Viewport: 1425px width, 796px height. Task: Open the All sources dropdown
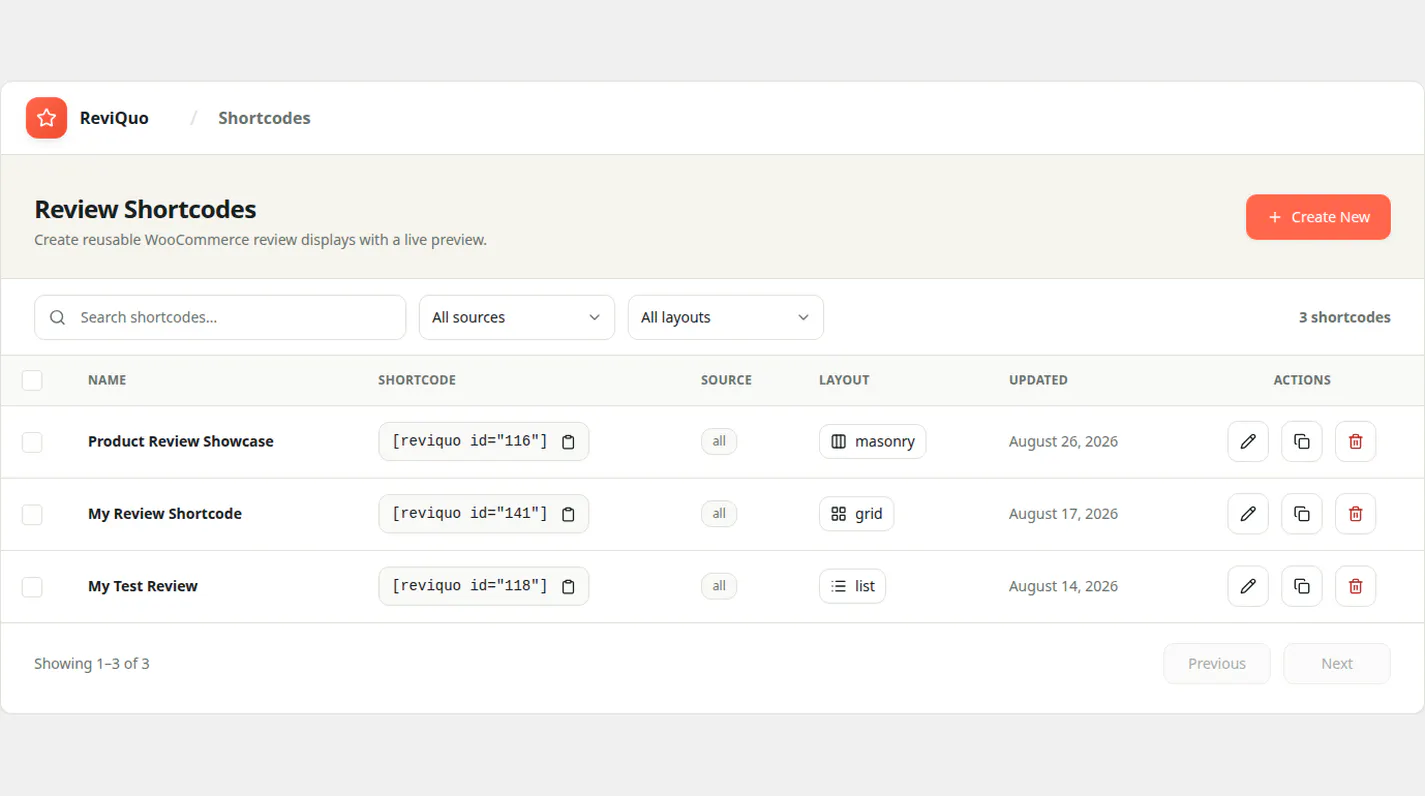[x=517, y=317]
